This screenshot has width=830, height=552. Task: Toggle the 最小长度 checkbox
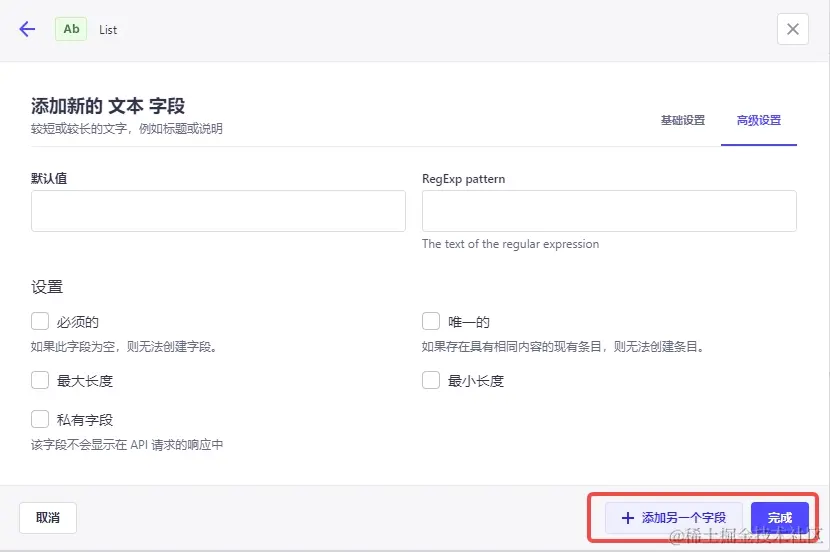[431, 380]
